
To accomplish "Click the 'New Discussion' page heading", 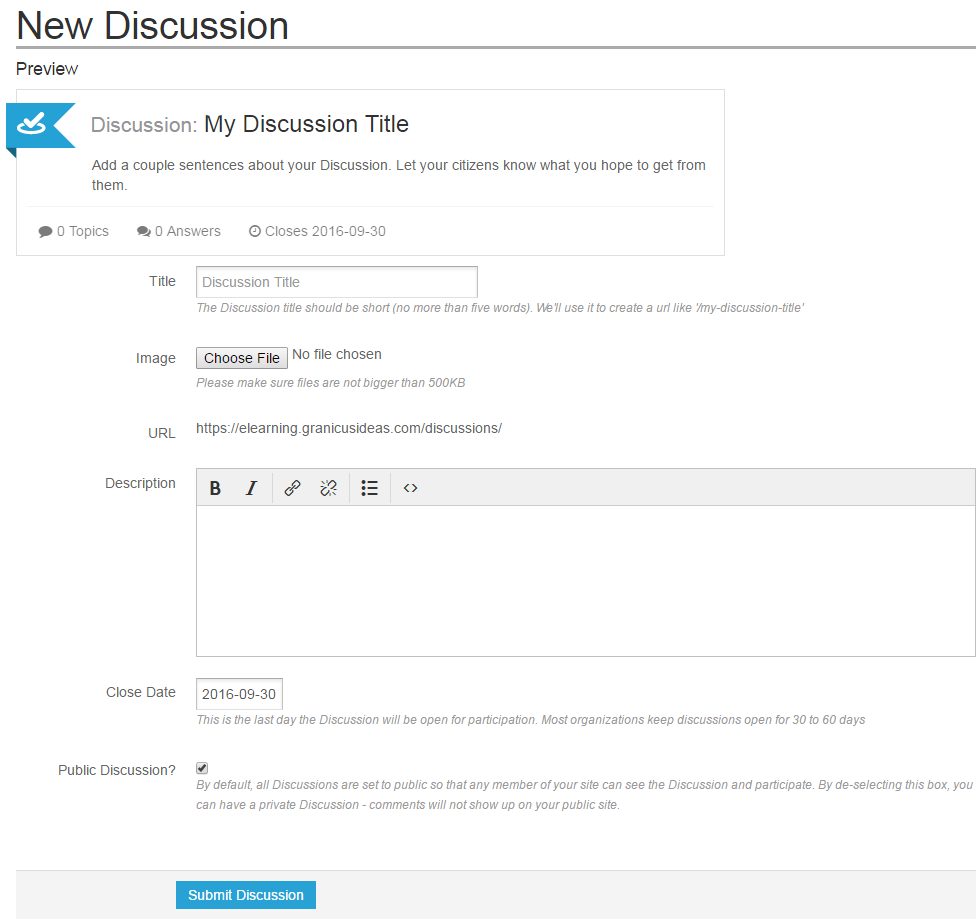I will pos(152,26).
